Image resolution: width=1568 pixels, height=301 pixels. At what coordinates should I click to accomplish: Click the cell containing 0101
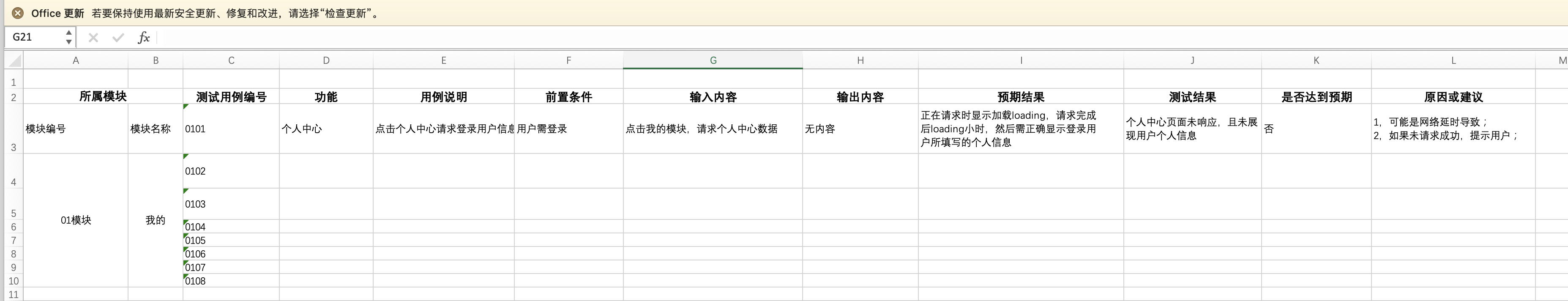[x=231, y=129]
